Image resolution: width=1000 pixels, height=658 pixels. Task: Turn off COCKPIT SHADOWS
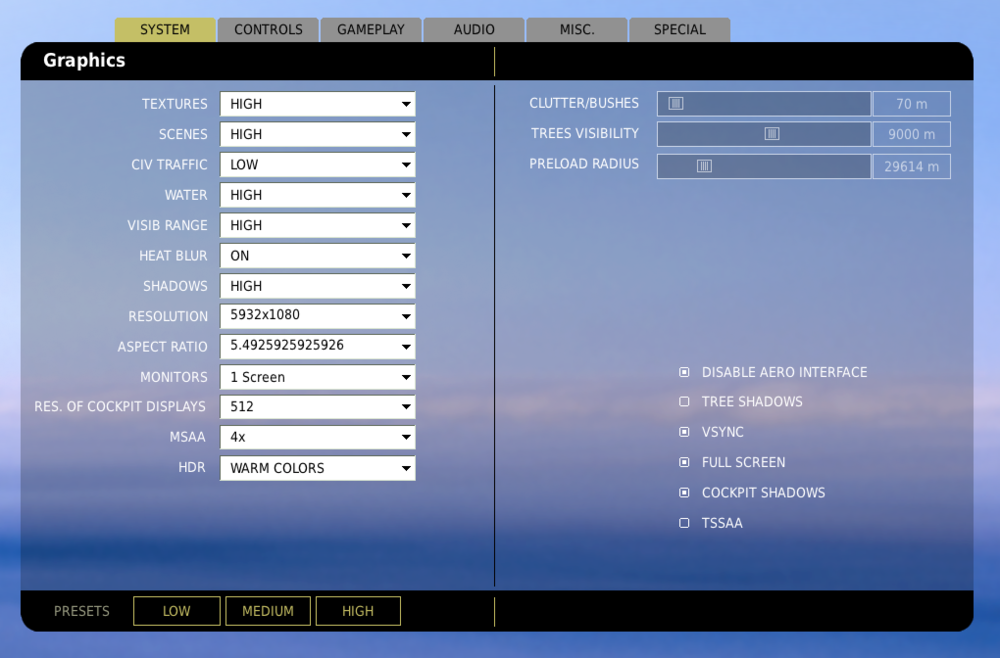point(684,492)
